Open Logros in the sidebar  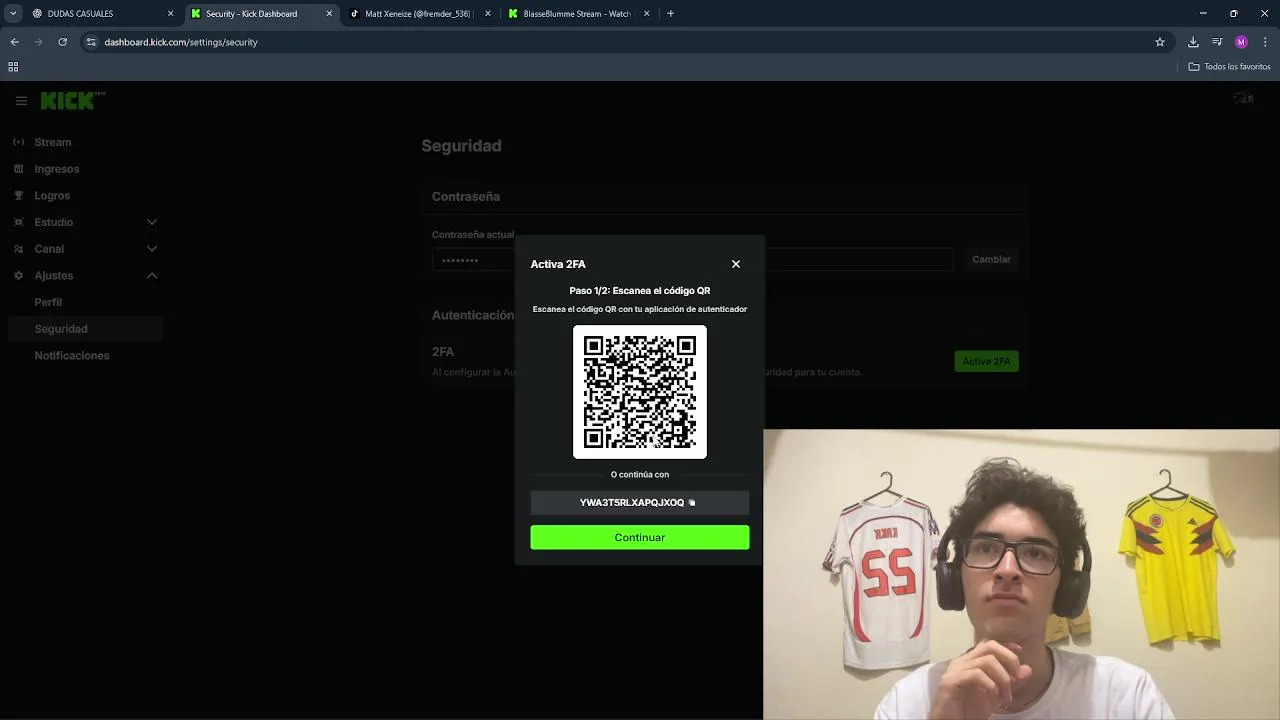coord(52,196)
